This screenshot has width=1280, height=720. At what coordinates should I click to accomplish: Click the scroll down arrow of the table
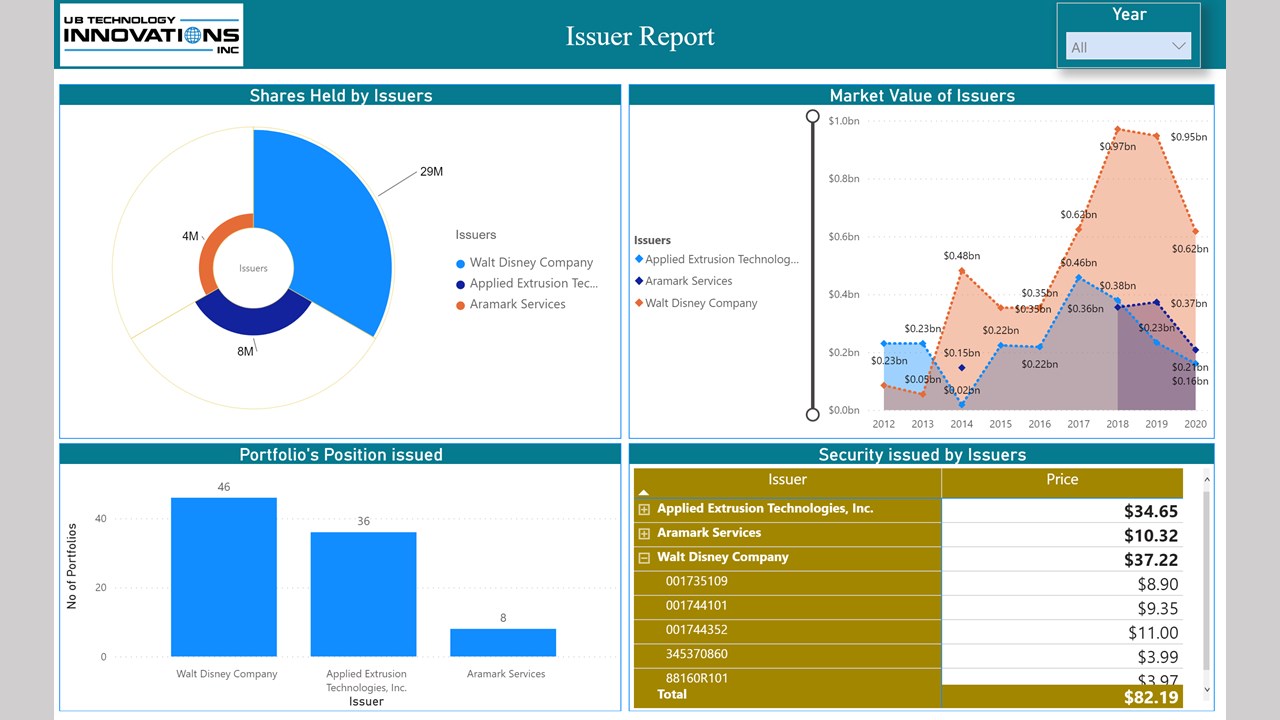pos(1206,689)
